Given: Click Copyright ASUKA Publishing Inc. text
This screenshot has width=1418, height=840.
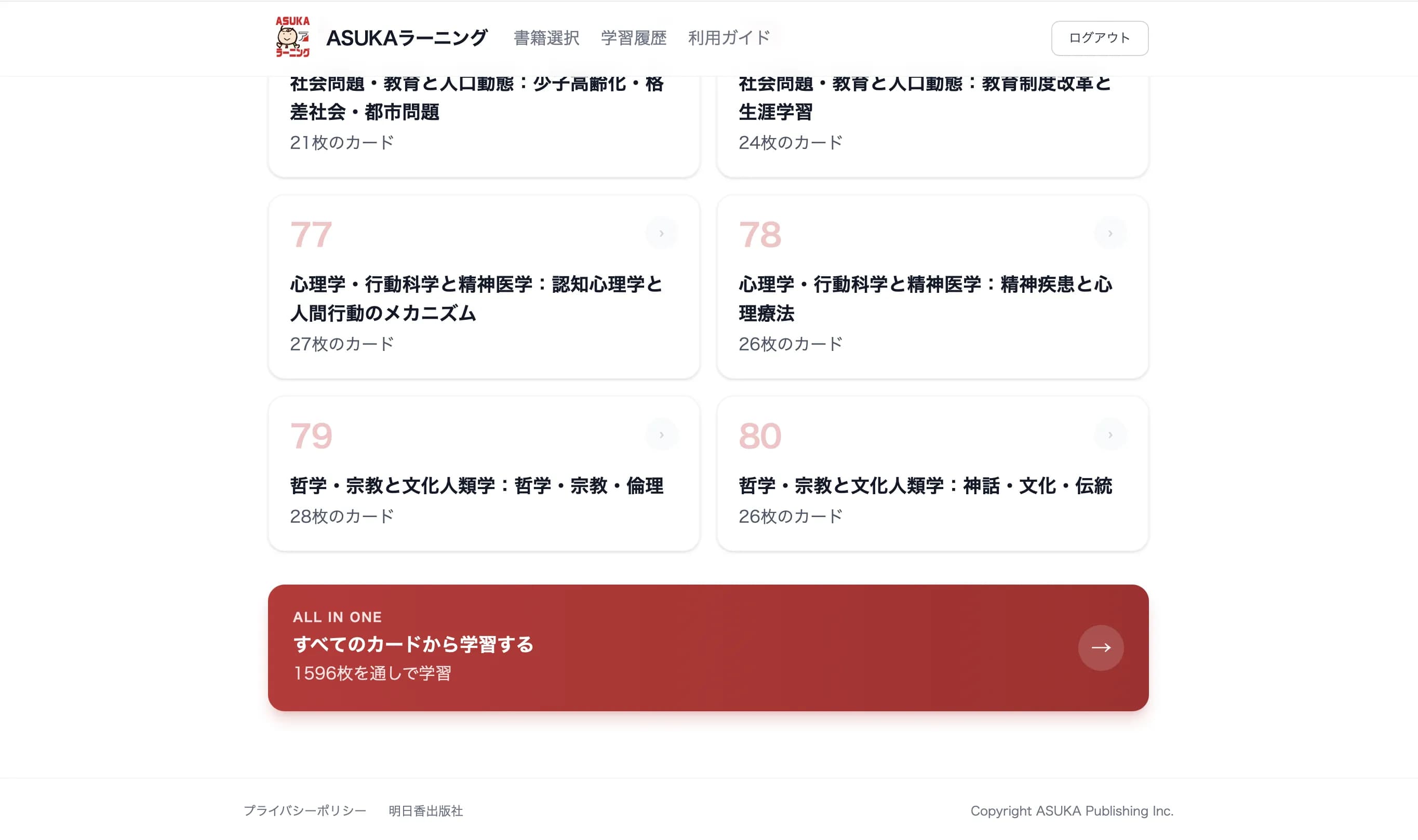Looking at the screenshot, I should coord(1072,810).
